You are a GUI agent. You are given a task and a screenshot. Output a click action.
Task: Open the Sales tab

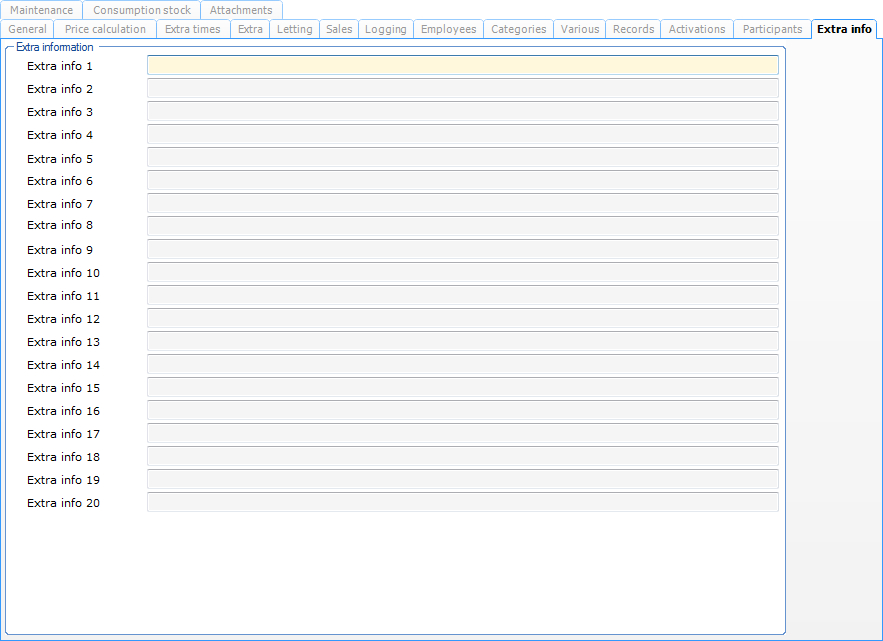click(339, 29)
